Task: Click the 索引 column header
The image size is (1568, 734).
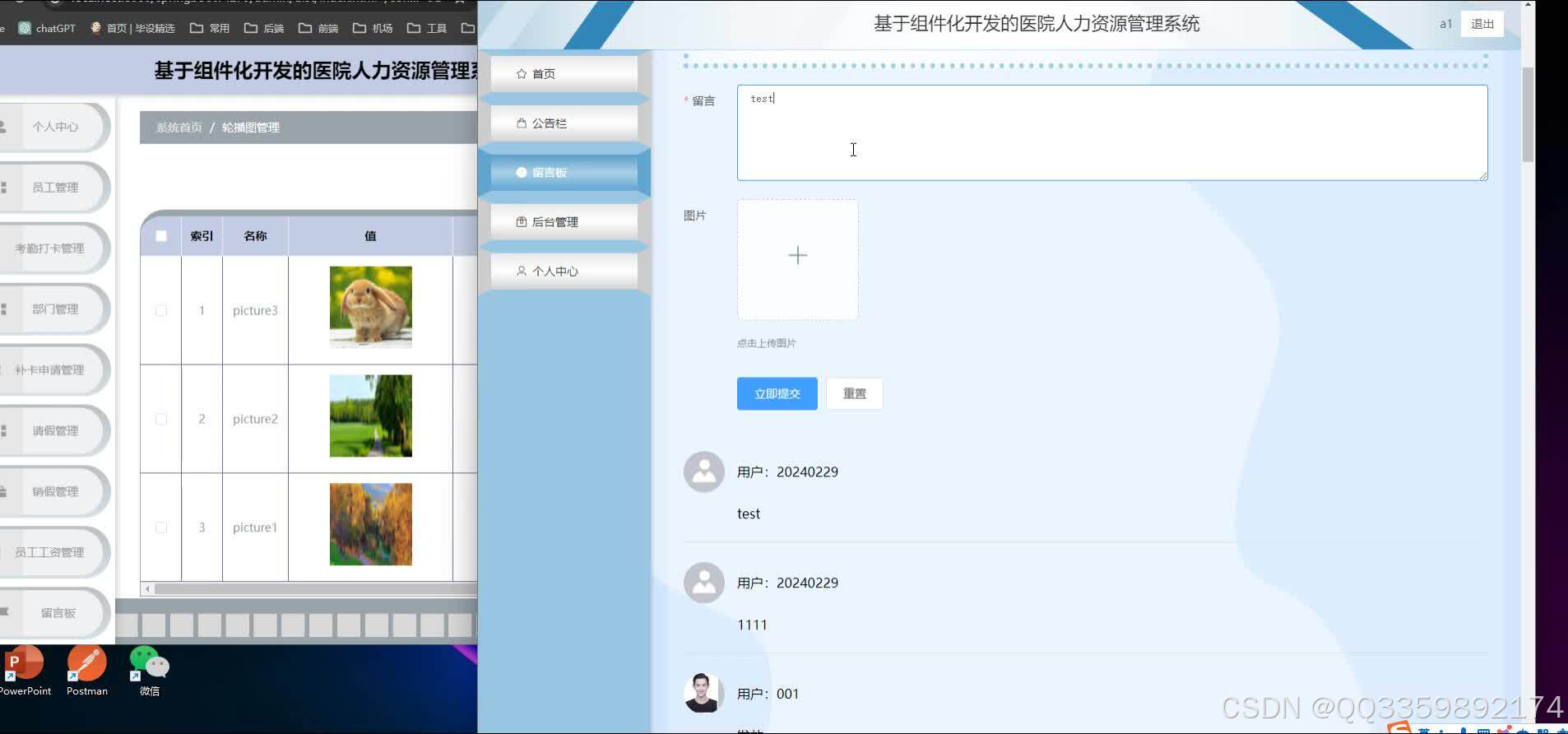Action: (x=202, y=236)
